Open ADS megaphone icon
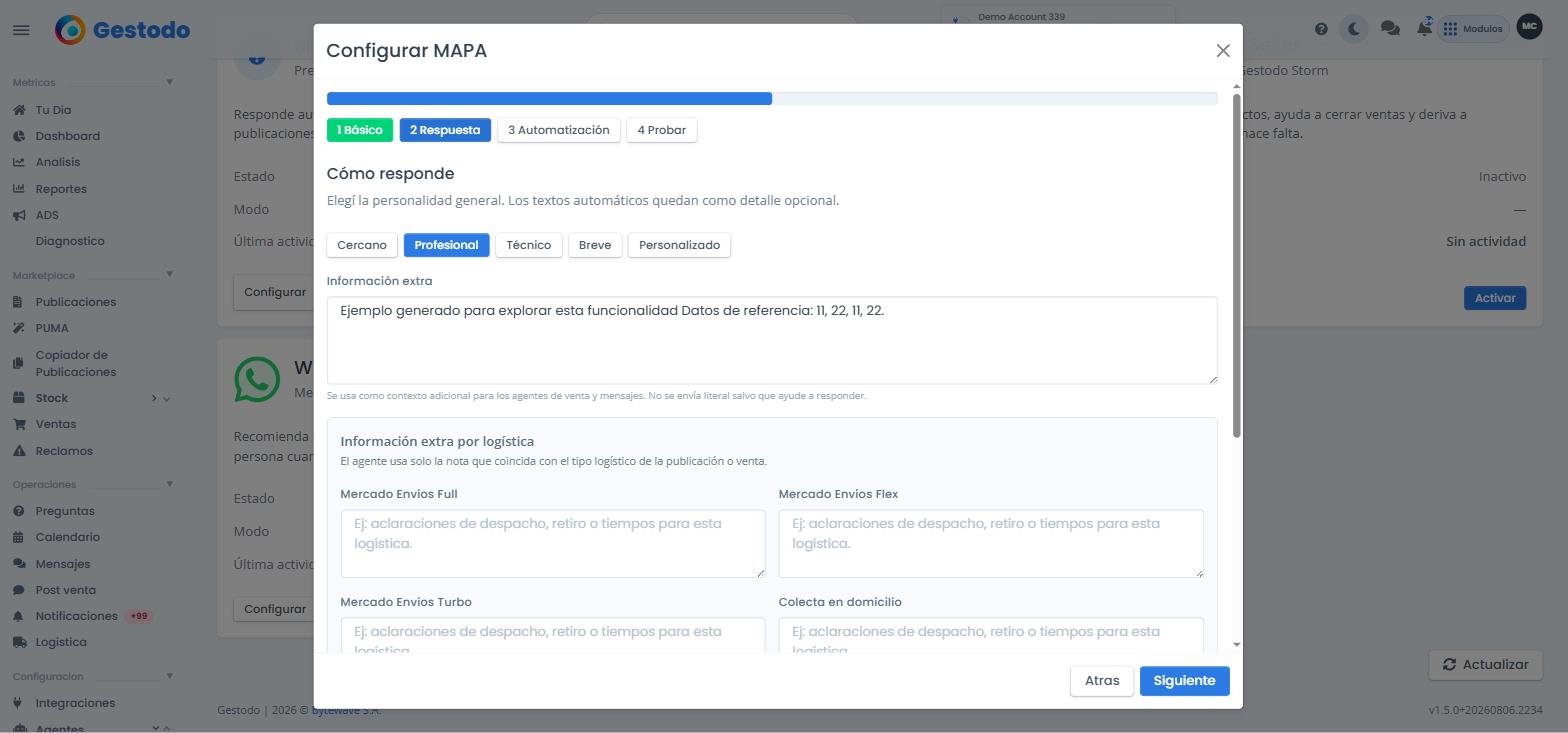 point(19,215)
